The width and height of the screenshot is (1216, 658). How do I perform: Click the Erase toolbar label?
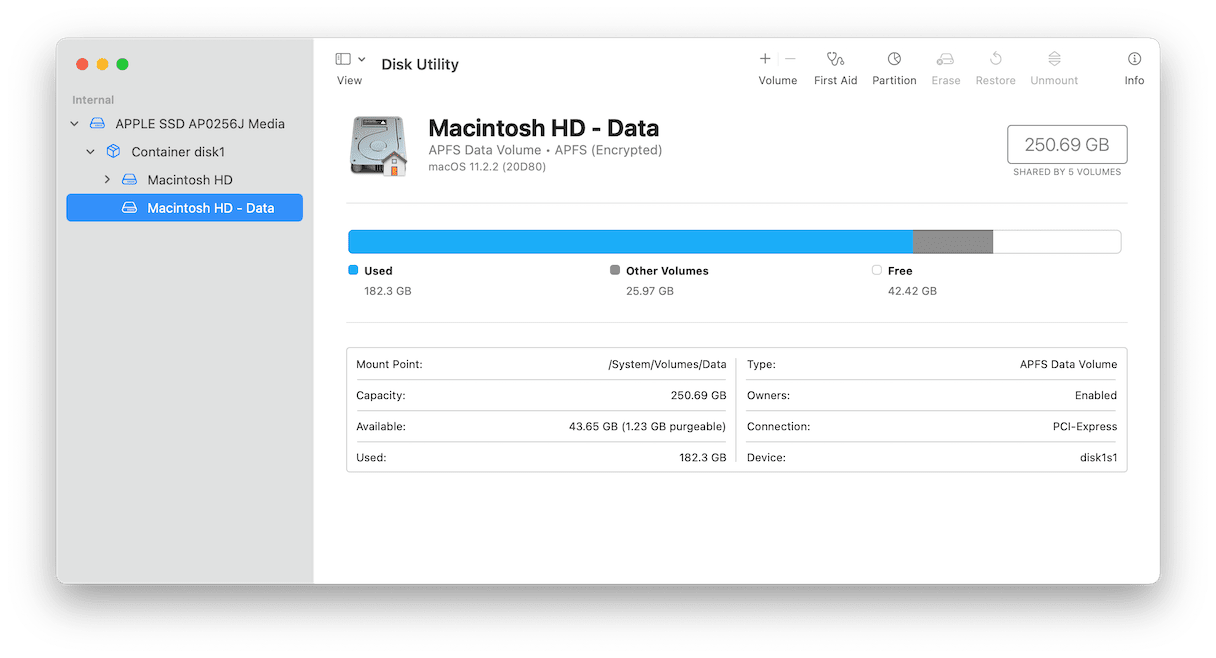click(946, 81)
